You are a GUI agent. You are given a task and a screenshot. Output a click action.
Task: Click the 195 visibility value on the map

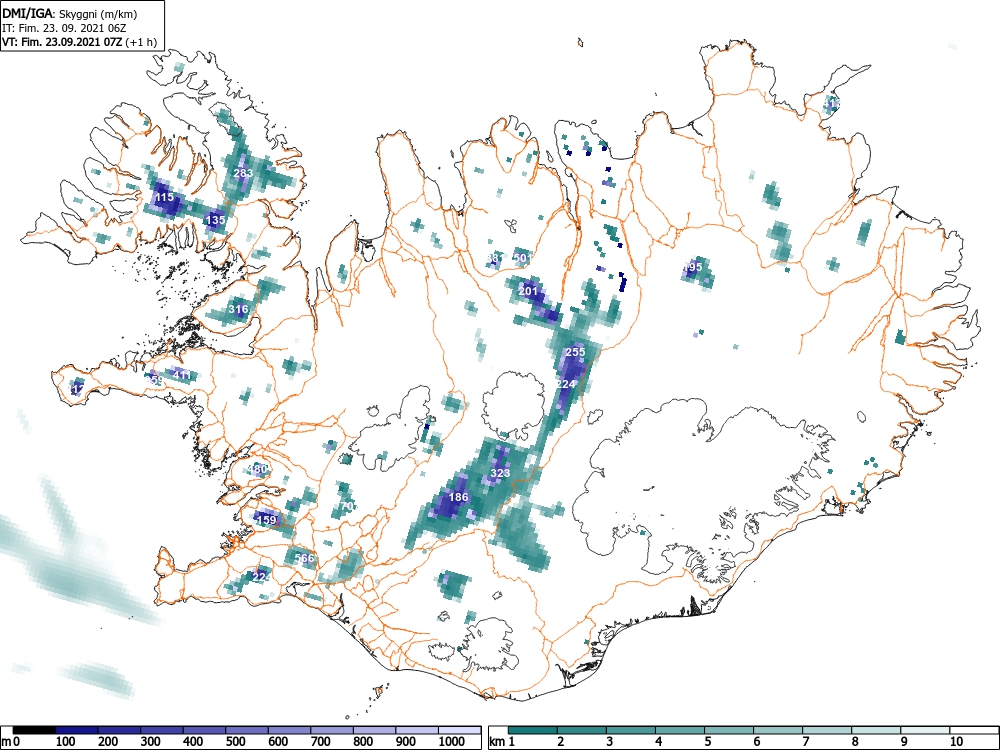coord(693,267)
